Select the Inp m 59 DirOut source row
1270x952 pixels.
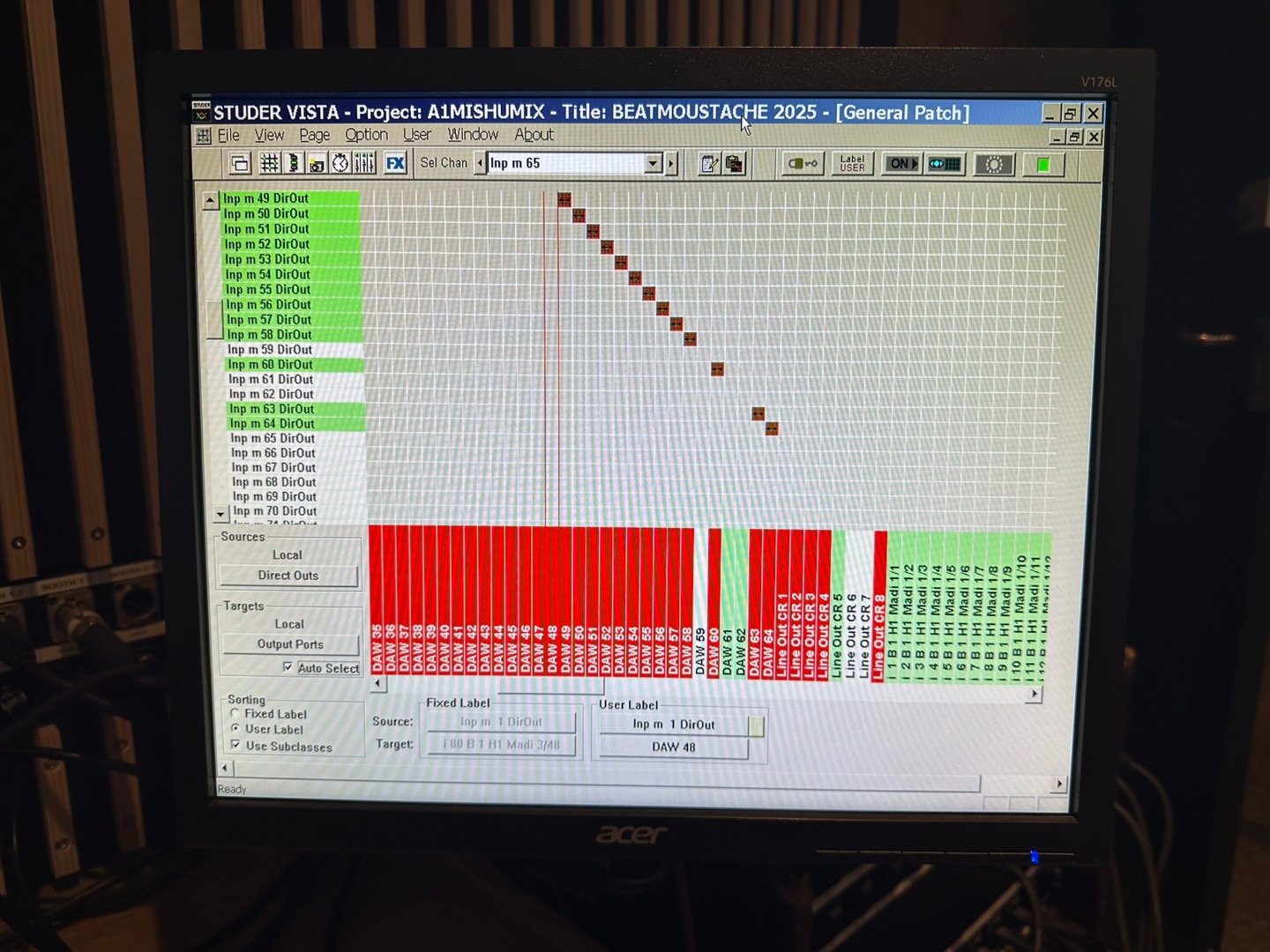coord(295,350)
